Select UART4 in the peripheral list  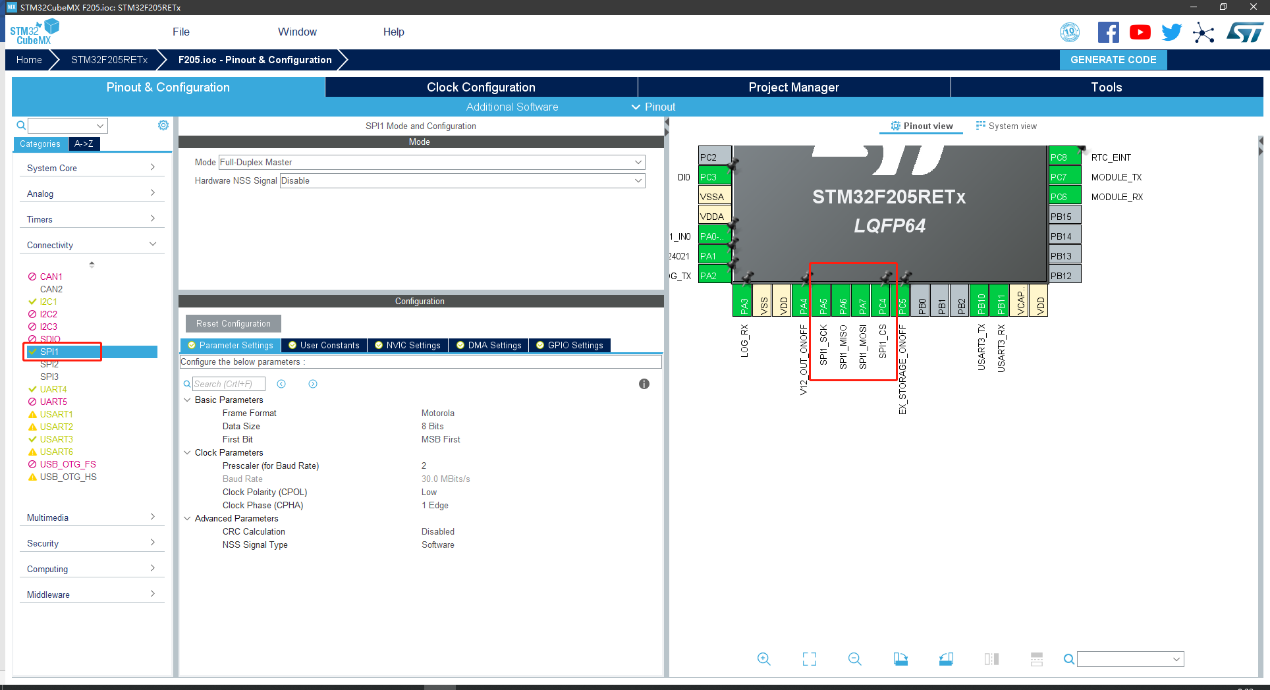pyautogui.click(x=53, y=389)
